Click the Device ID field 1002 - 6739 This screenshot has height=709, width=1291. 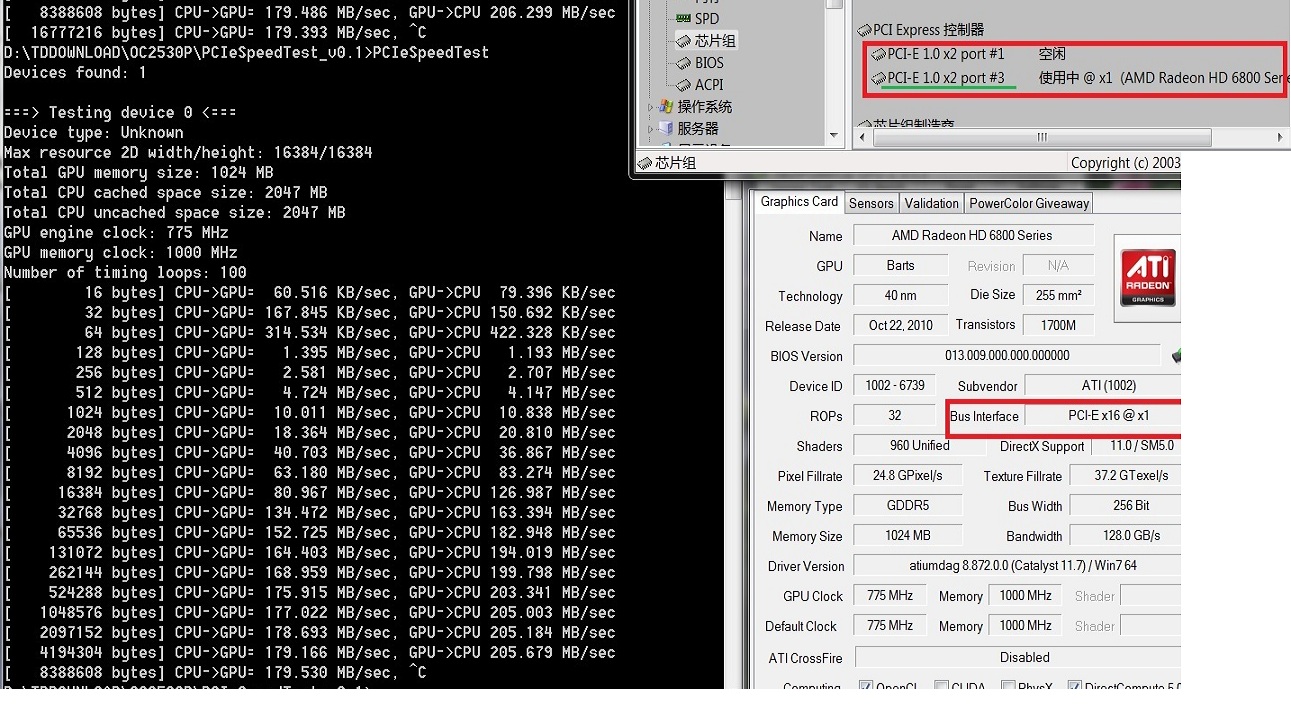coord(894,385)
